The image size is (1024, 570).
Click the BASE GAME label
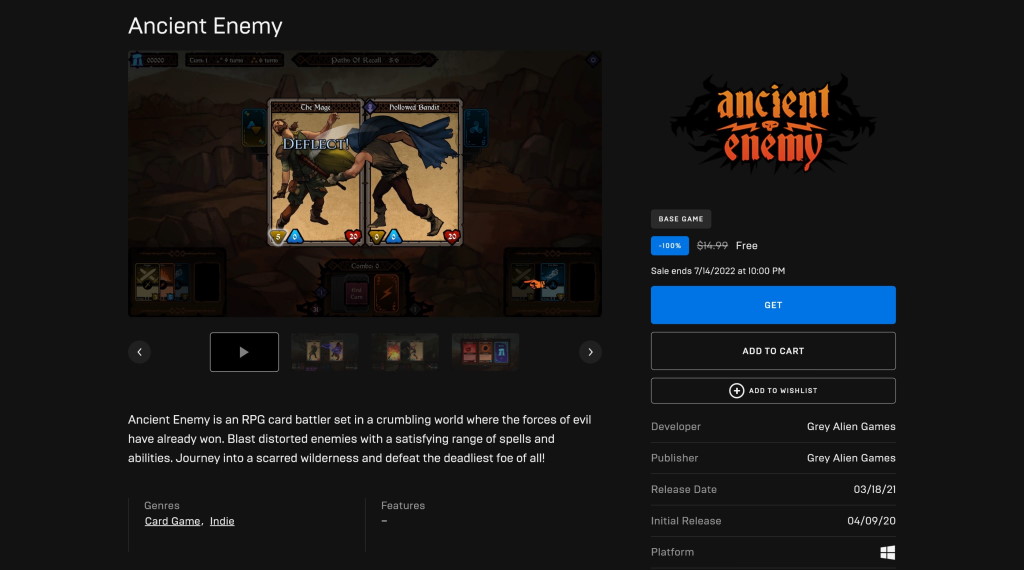(680, 219)
